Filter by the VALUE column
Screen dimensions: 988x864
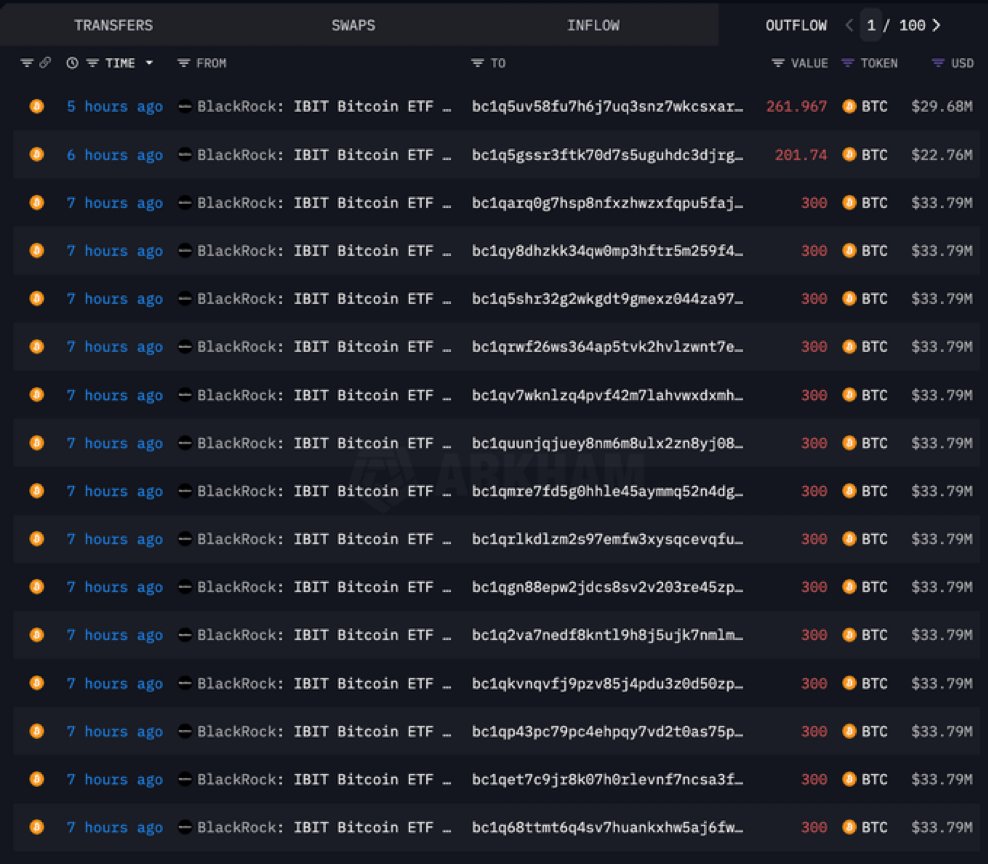click(x=778, y=63)
